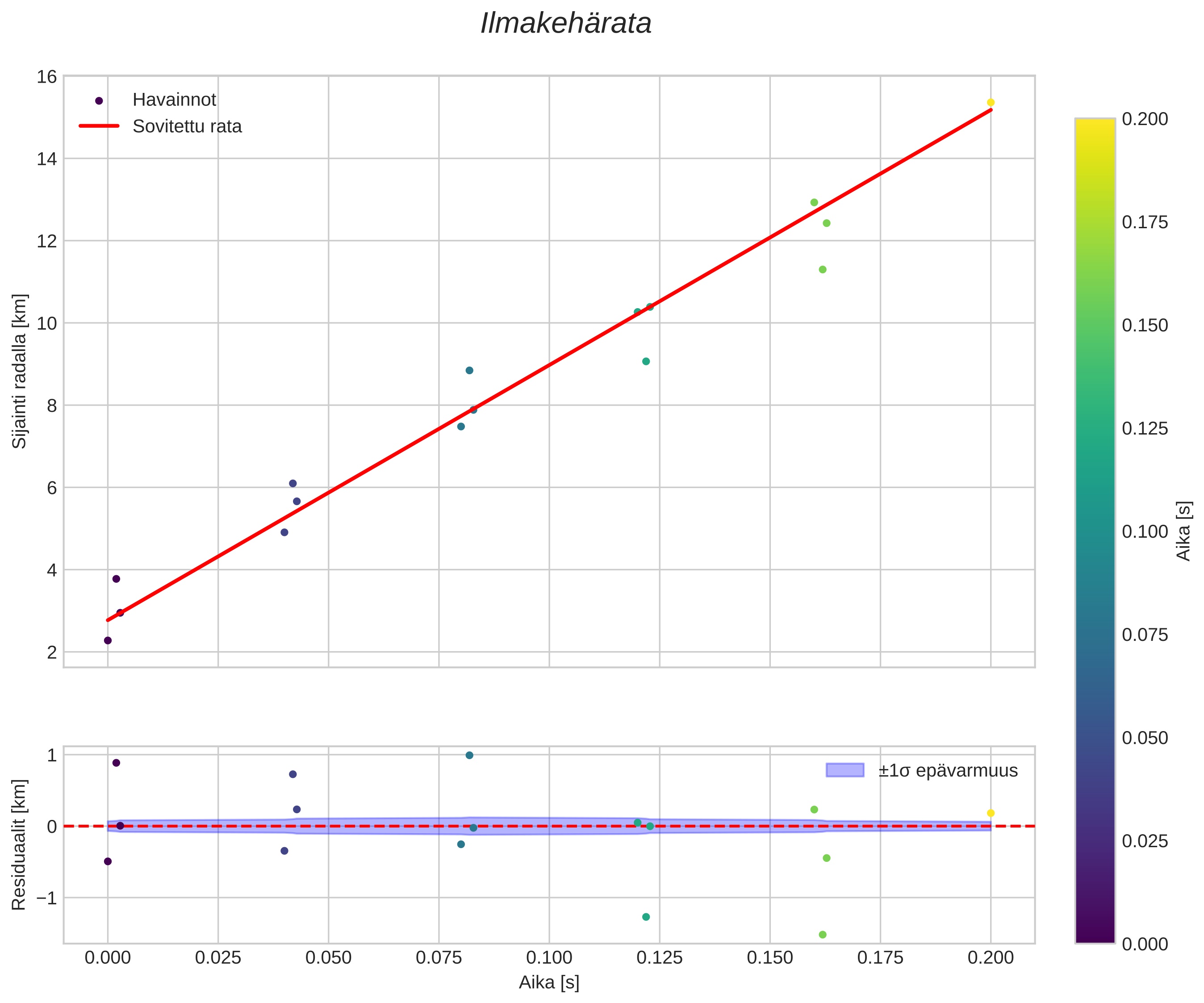The height and width of the screenshot is (1003, 1204).
Task: Click the lowest purple observation near 2 km
Action: click(108, 640)
